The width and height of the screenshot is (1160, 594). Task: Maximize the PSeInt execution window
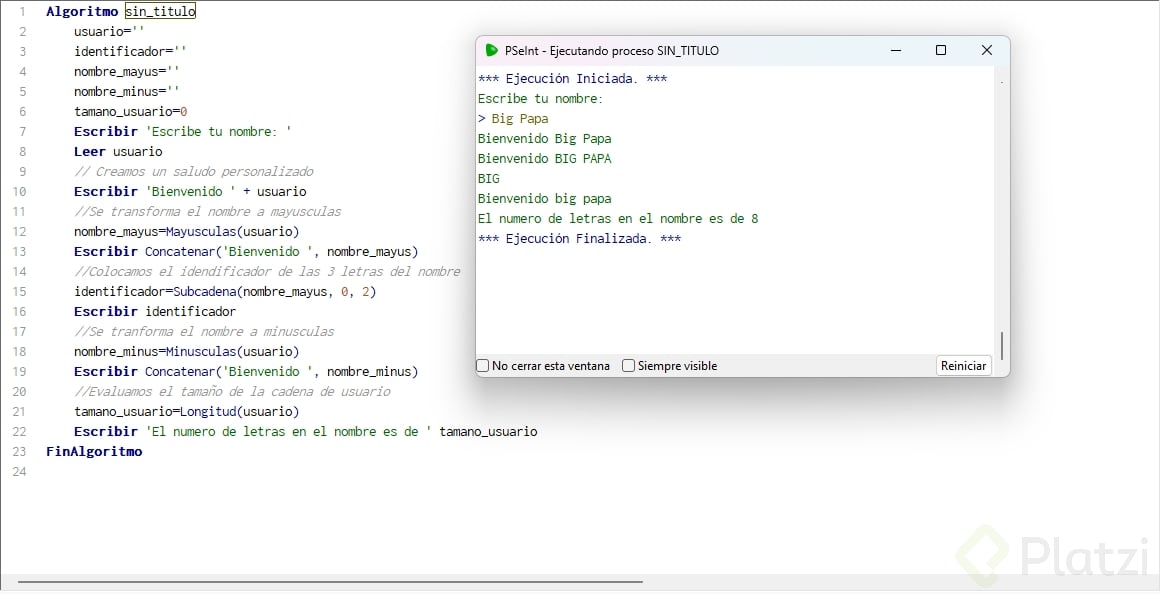coord(940,50)
